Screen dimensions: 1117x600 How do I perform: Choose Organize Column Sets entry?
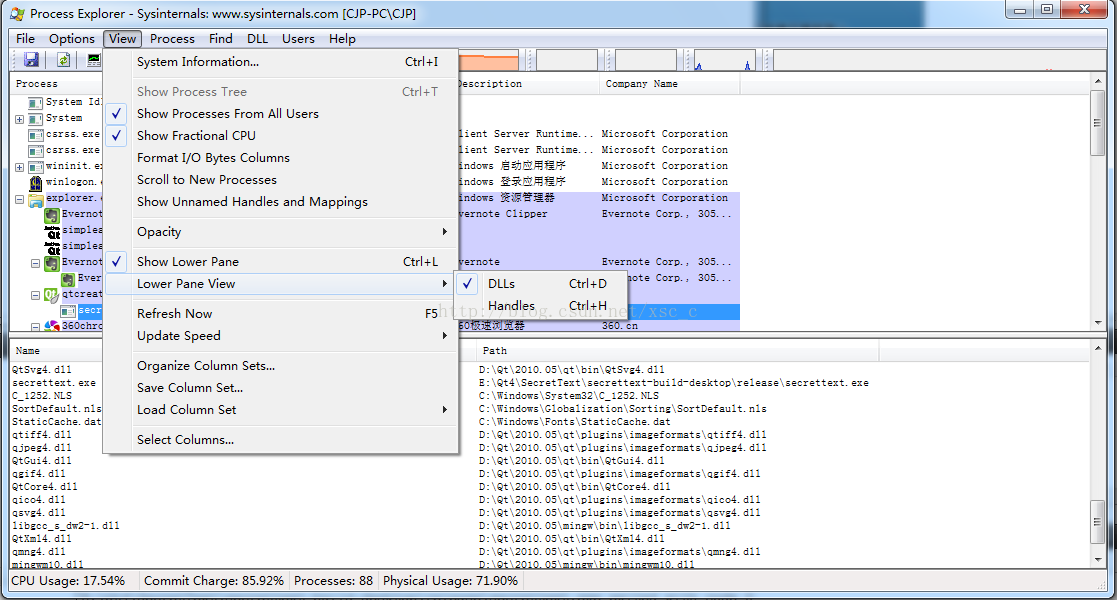click(281, 366)
